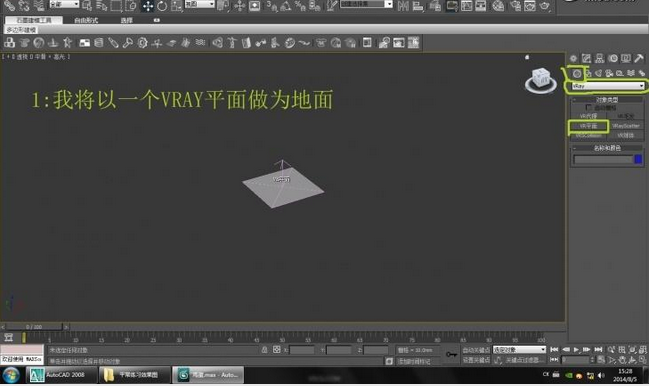Toggle the 3D Snaps icon
The height and width of the screenshot is (386, 649).
coord(272,5)
